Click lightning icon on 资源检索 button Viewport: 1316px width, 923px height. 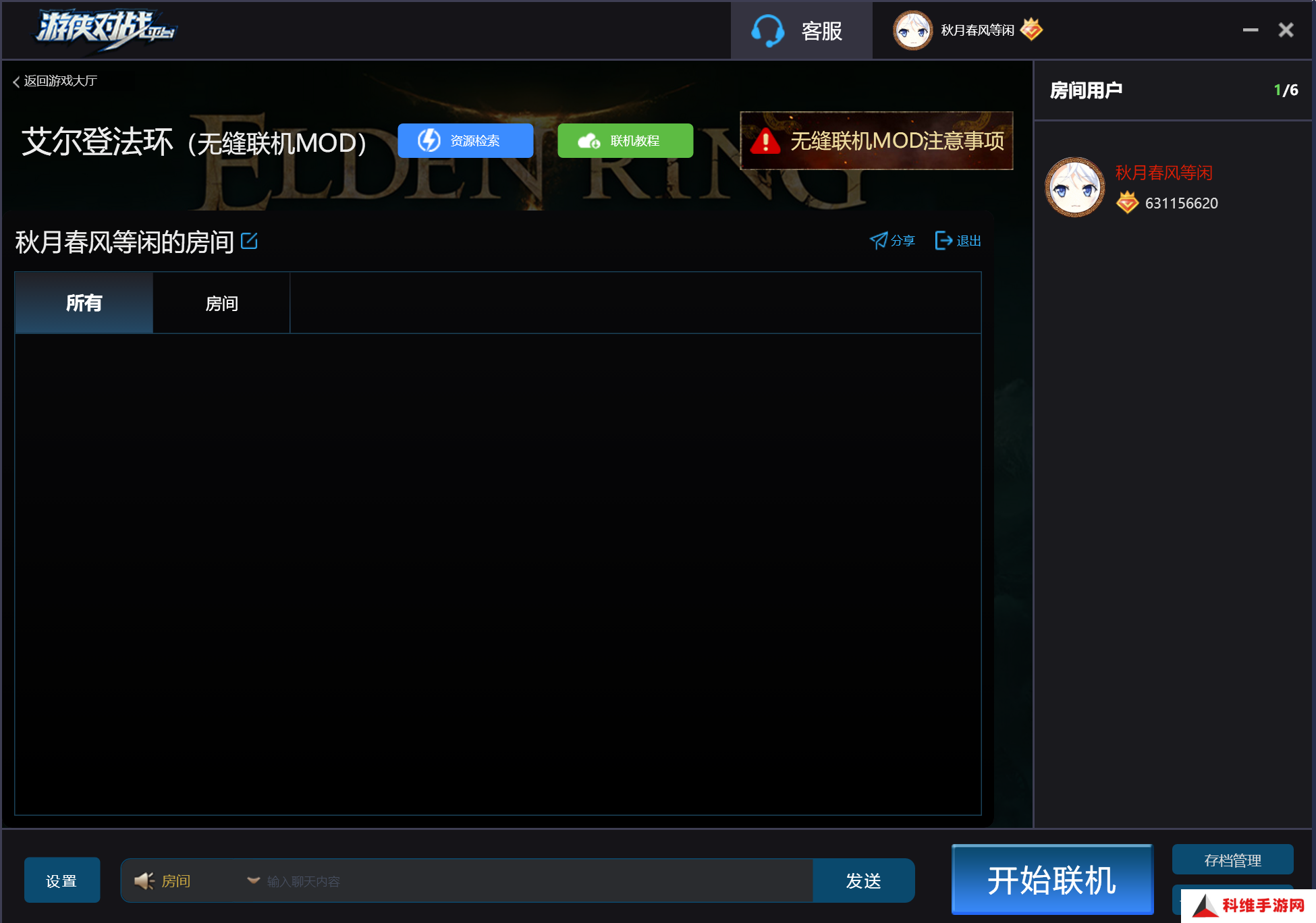pyautogui.click(x=429, y=140)
